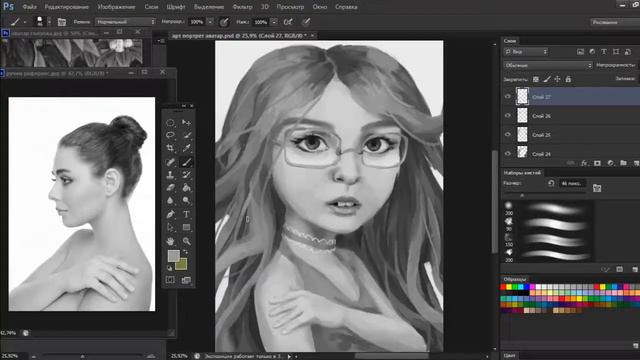Image resolution: width=640 pixels, height=360 pixels.
Task: Select the Eraser tool
Action: 171,188
